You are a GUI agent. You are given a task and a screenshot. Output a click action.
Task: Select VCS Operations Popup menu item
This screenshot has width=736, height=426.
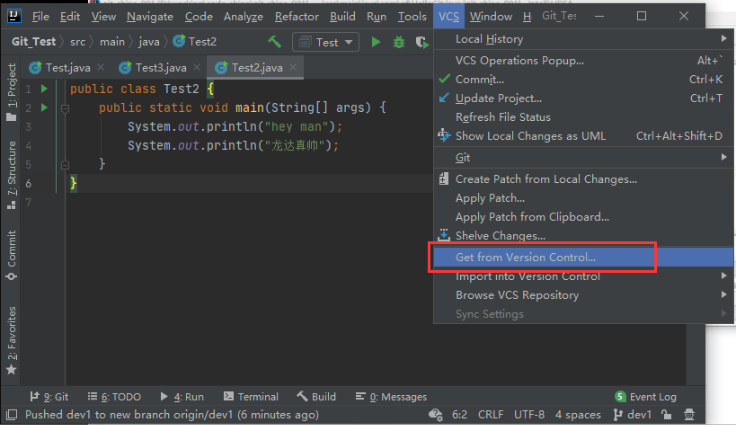pos(583,61)
